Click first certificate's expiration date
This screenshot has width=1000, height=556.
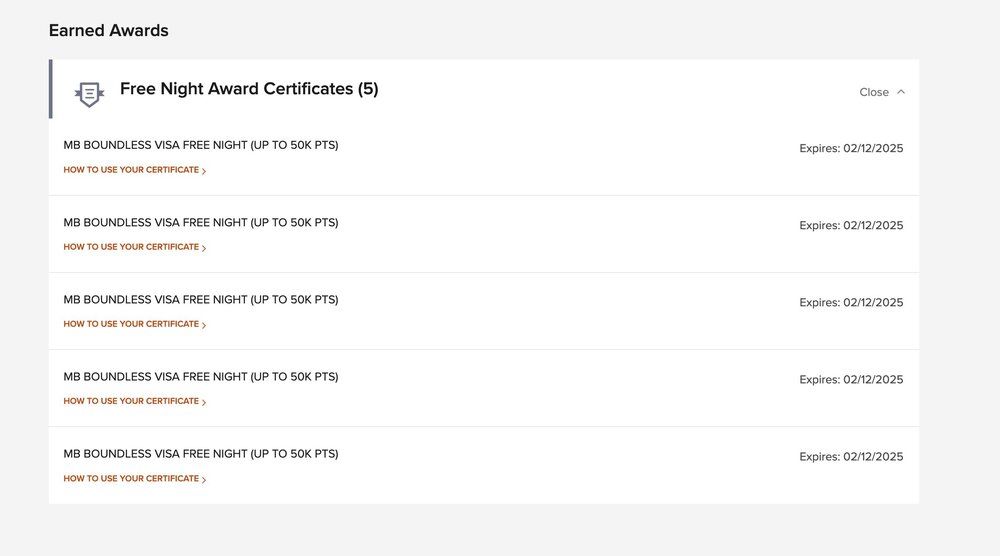(851, 148)
